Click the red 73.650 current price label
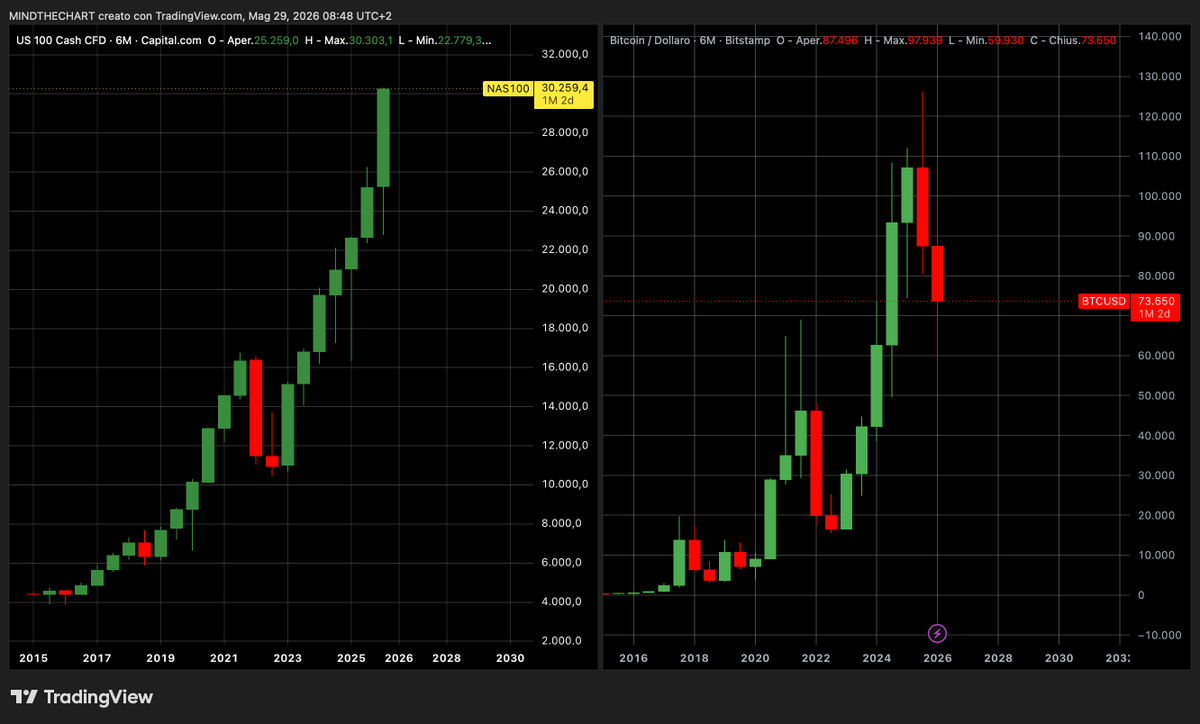The image size is (1200, 724). tap(1156, 301)
